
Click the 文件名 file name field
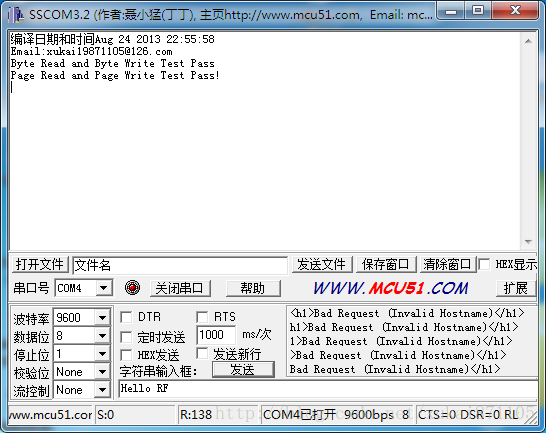coord(180,265)
